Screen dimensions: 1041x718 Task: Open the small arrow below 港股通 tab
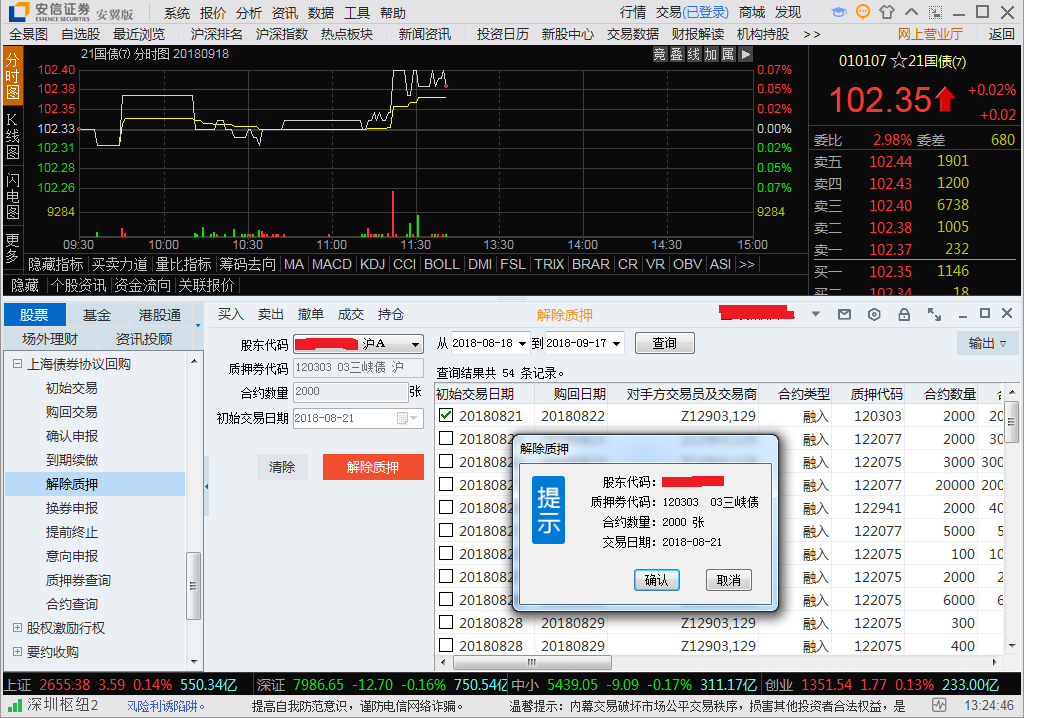tap(198, 325)
